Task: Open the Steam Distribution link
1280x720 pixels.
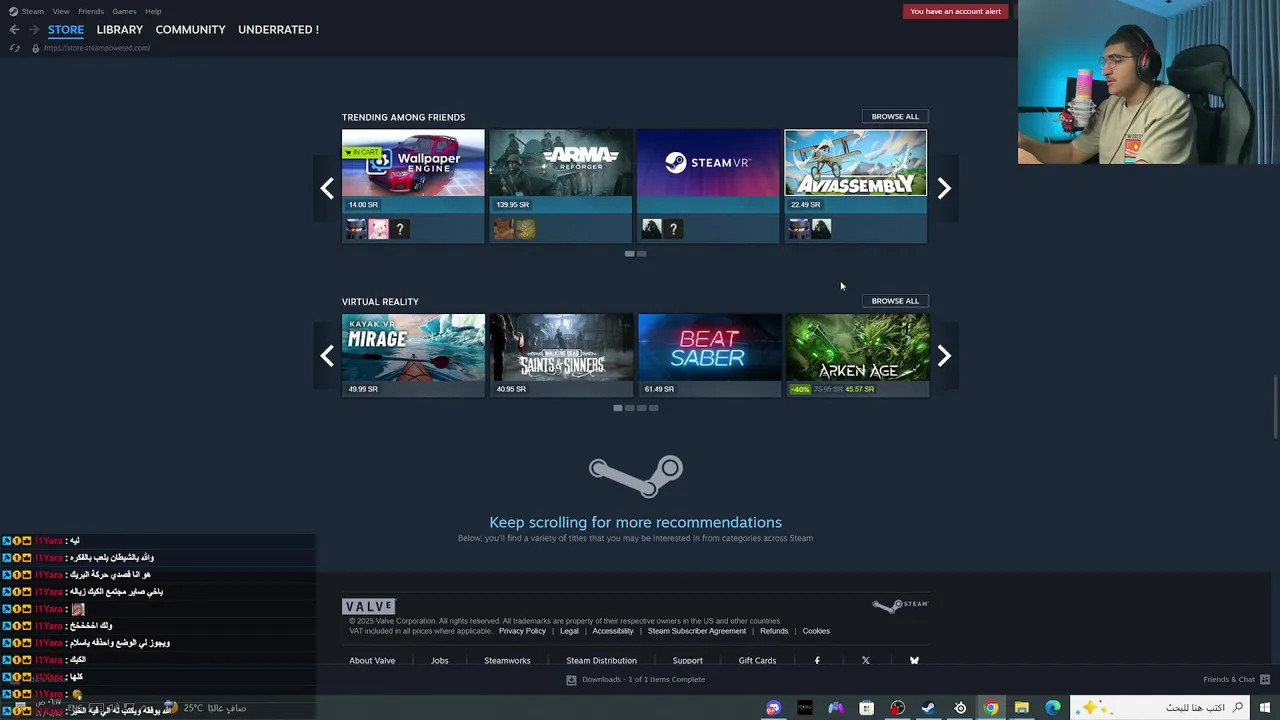Action: tap(601, 661)
